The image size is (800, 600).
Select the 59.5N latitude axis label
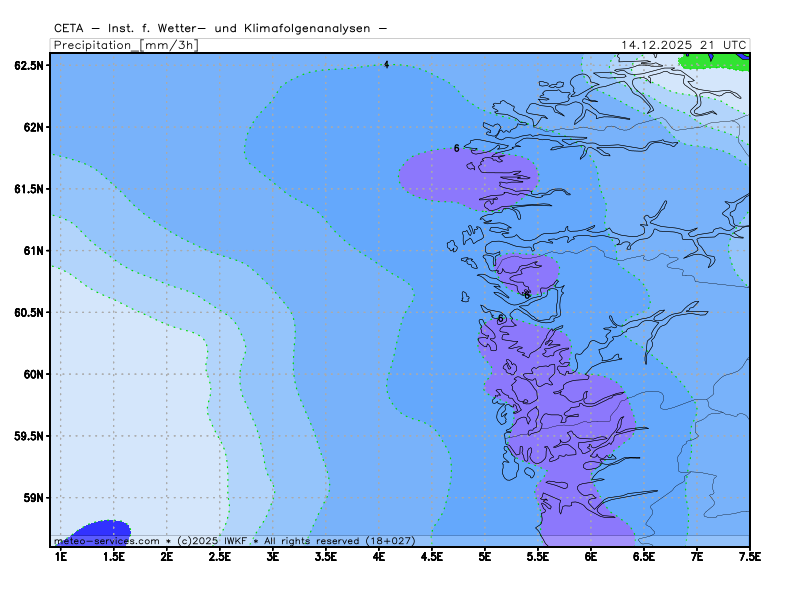click(29, 436)
